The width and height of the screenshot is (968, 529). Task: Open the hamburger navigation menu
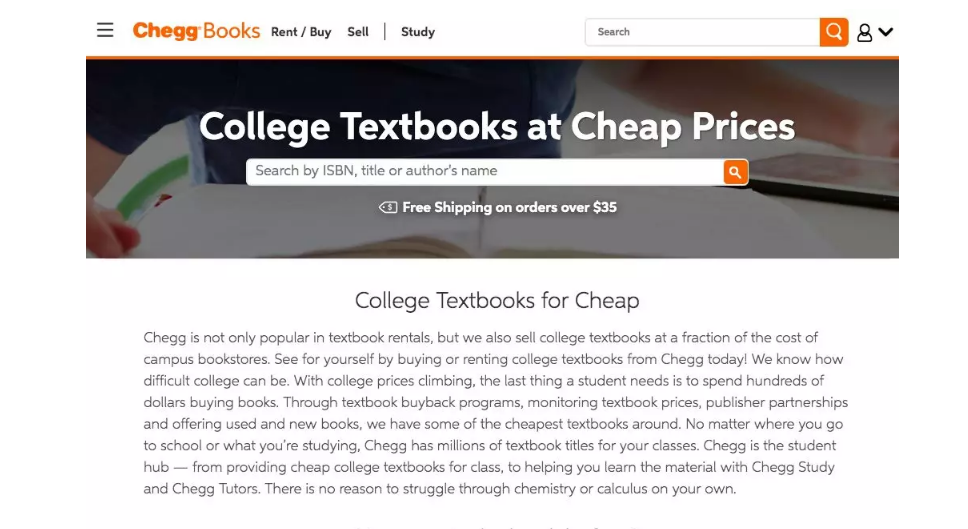[x=105, y=31]
